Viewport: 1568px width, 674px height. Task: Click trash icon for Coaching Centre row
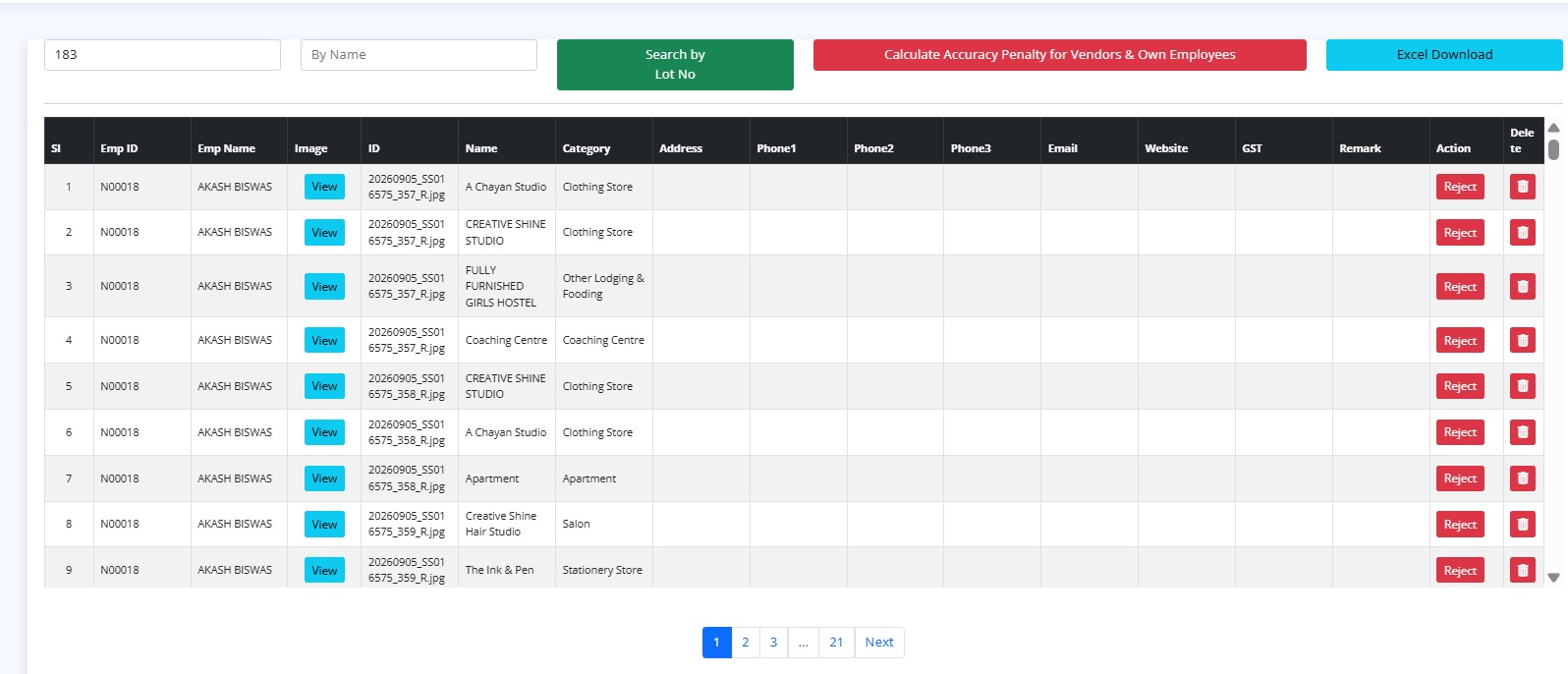pos(1522,341)
